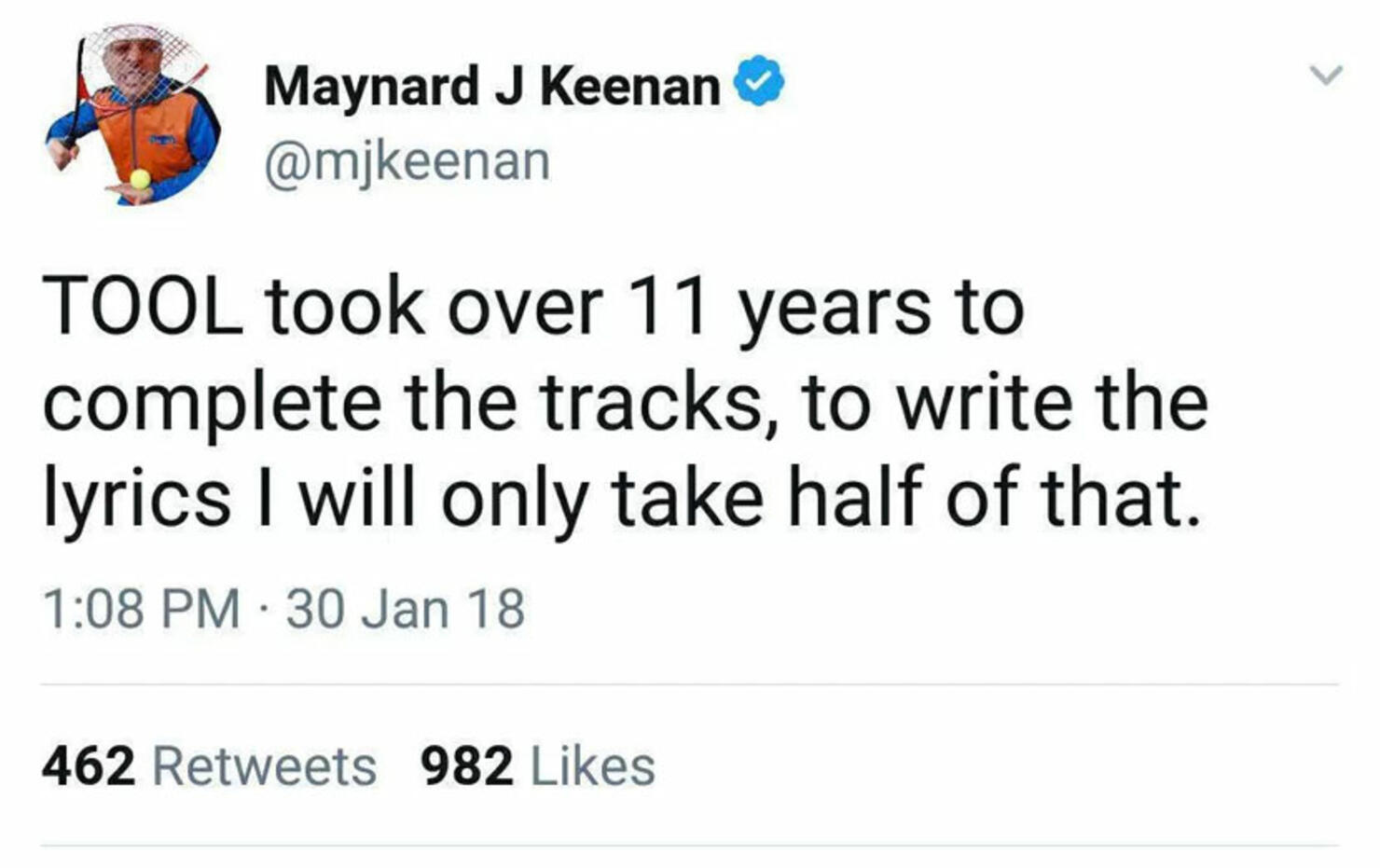
Task: Click the 462 retweet count number
Action: click(x=89, y=766)
